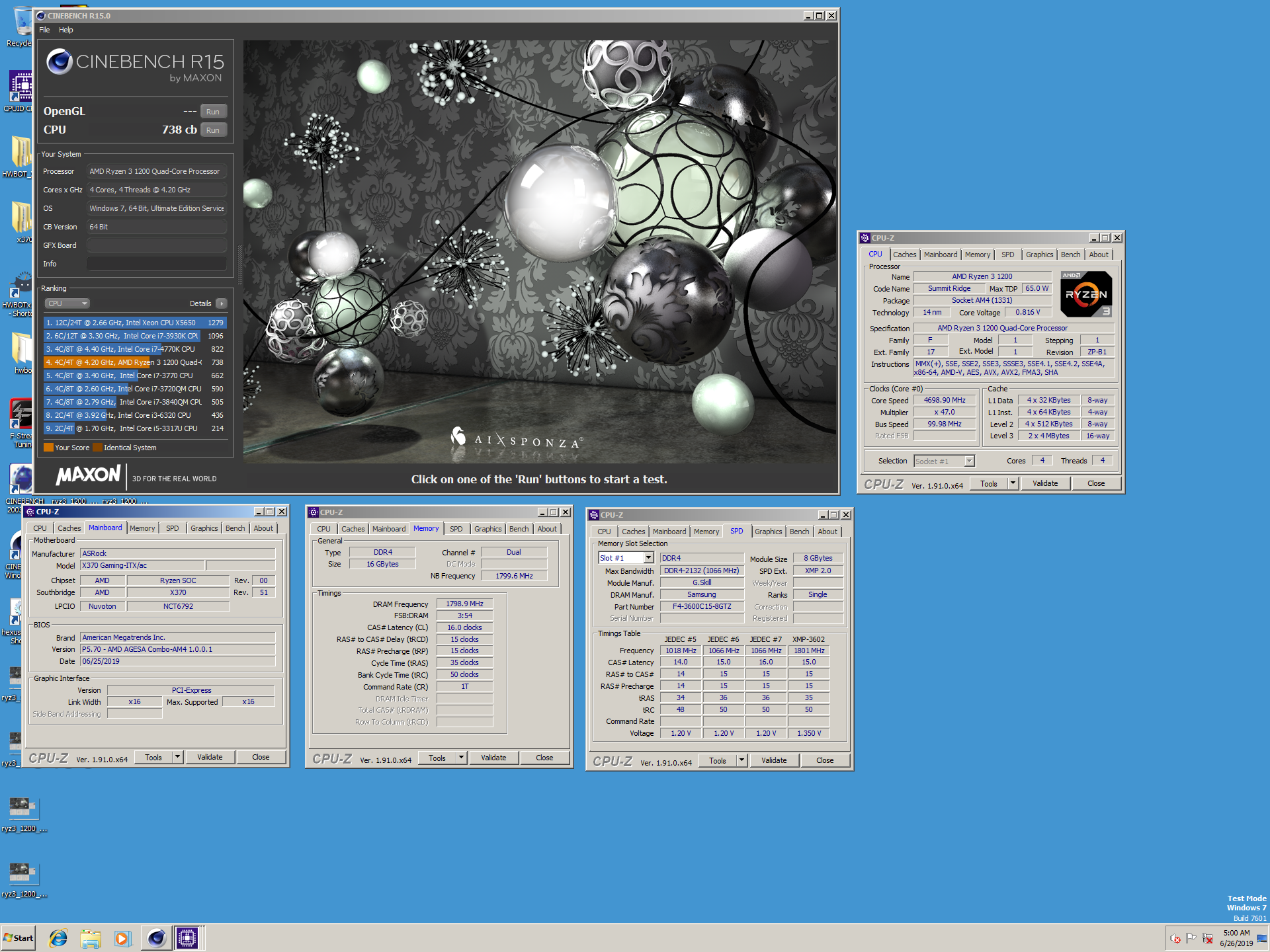The height and width of the screenshot is (952, 1270).
Task: Click the Tools button in SPD window
Action: [x=718, y=760]
